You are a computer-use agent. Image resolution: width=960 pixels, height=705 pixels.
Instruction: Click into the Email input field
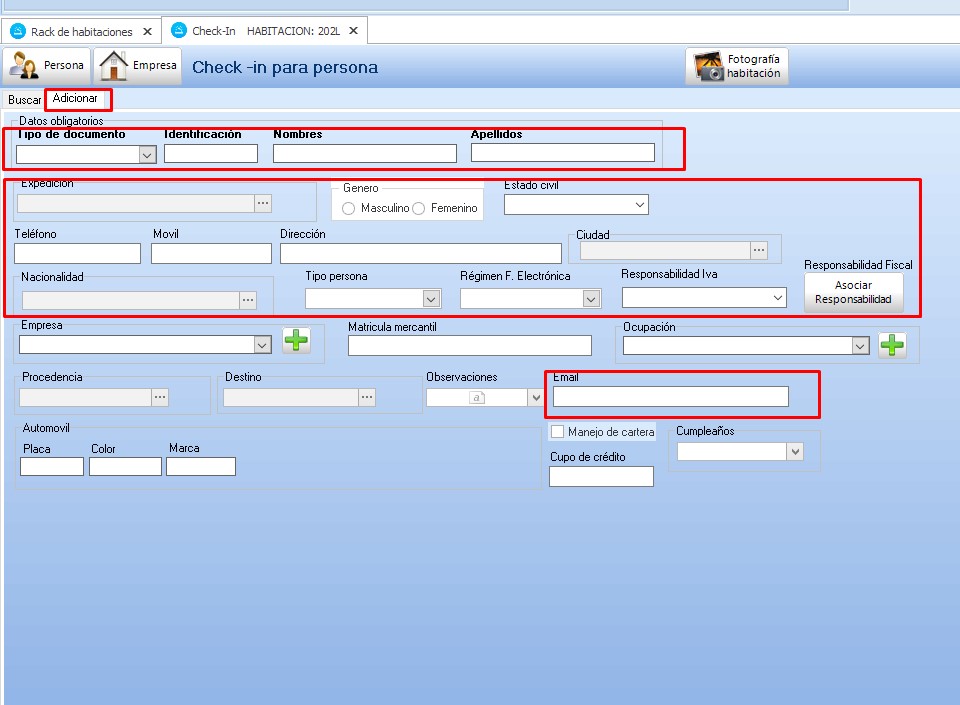pos(670,397)
